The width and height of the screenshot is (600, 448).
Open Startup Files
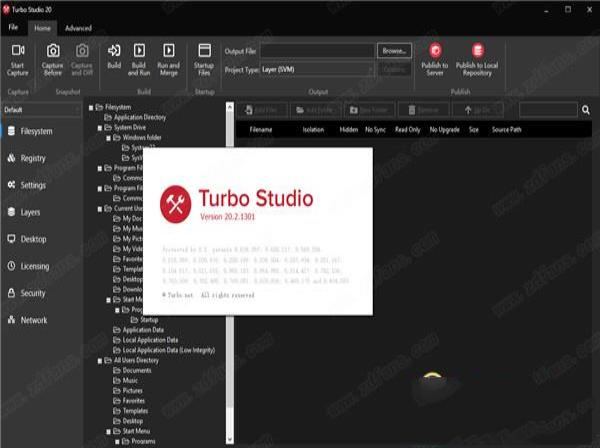[x=204, y=60]
